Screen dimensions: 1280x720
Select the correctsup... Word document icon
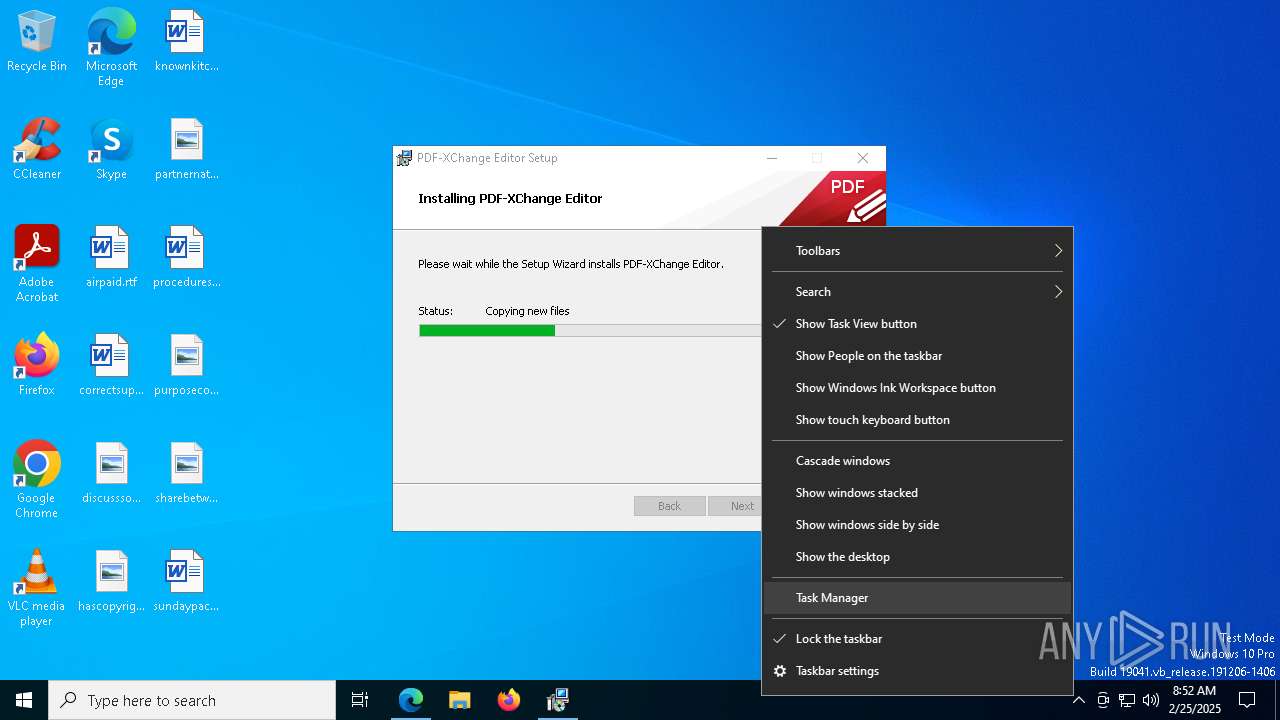pyautogui.click(x=111, y=365)
